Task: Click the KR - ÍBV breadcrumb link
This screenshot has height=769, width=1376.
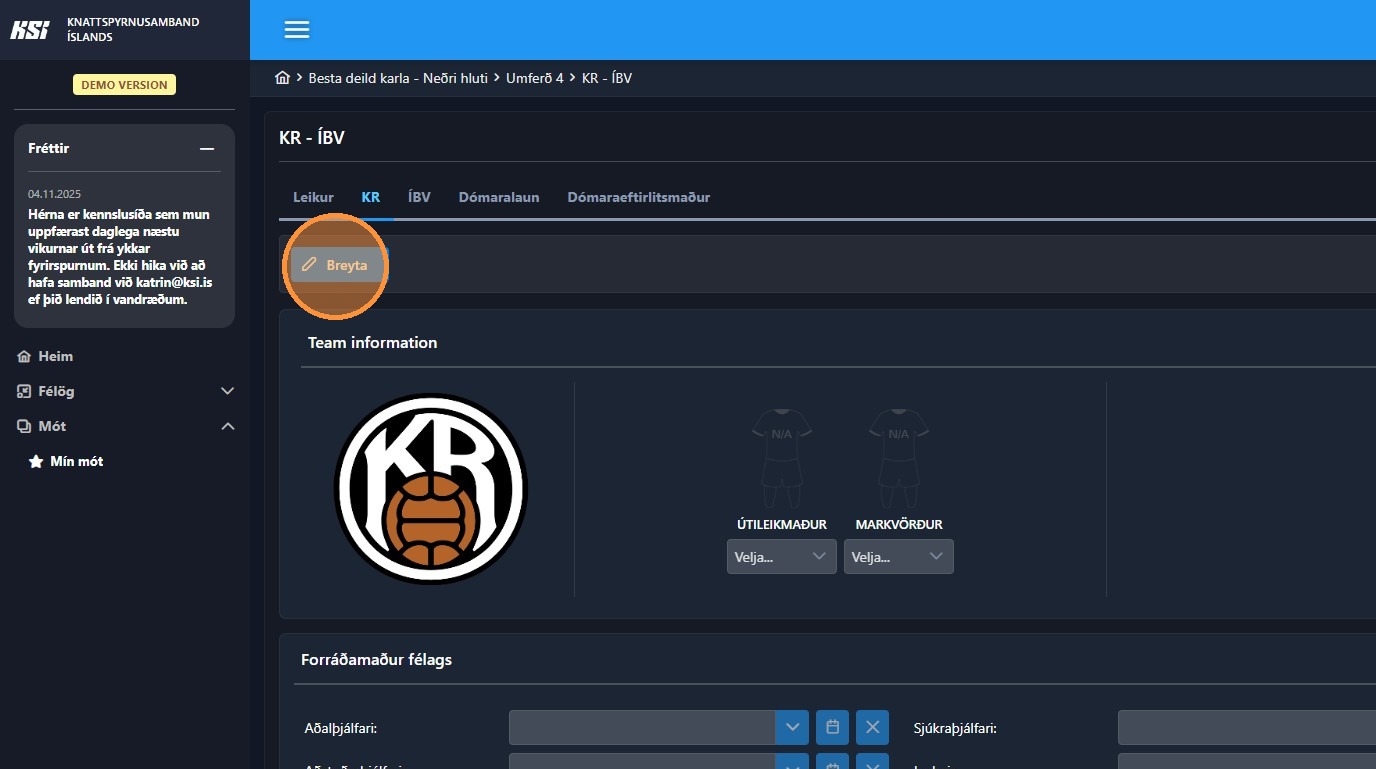Action: (x=607, y=78)
